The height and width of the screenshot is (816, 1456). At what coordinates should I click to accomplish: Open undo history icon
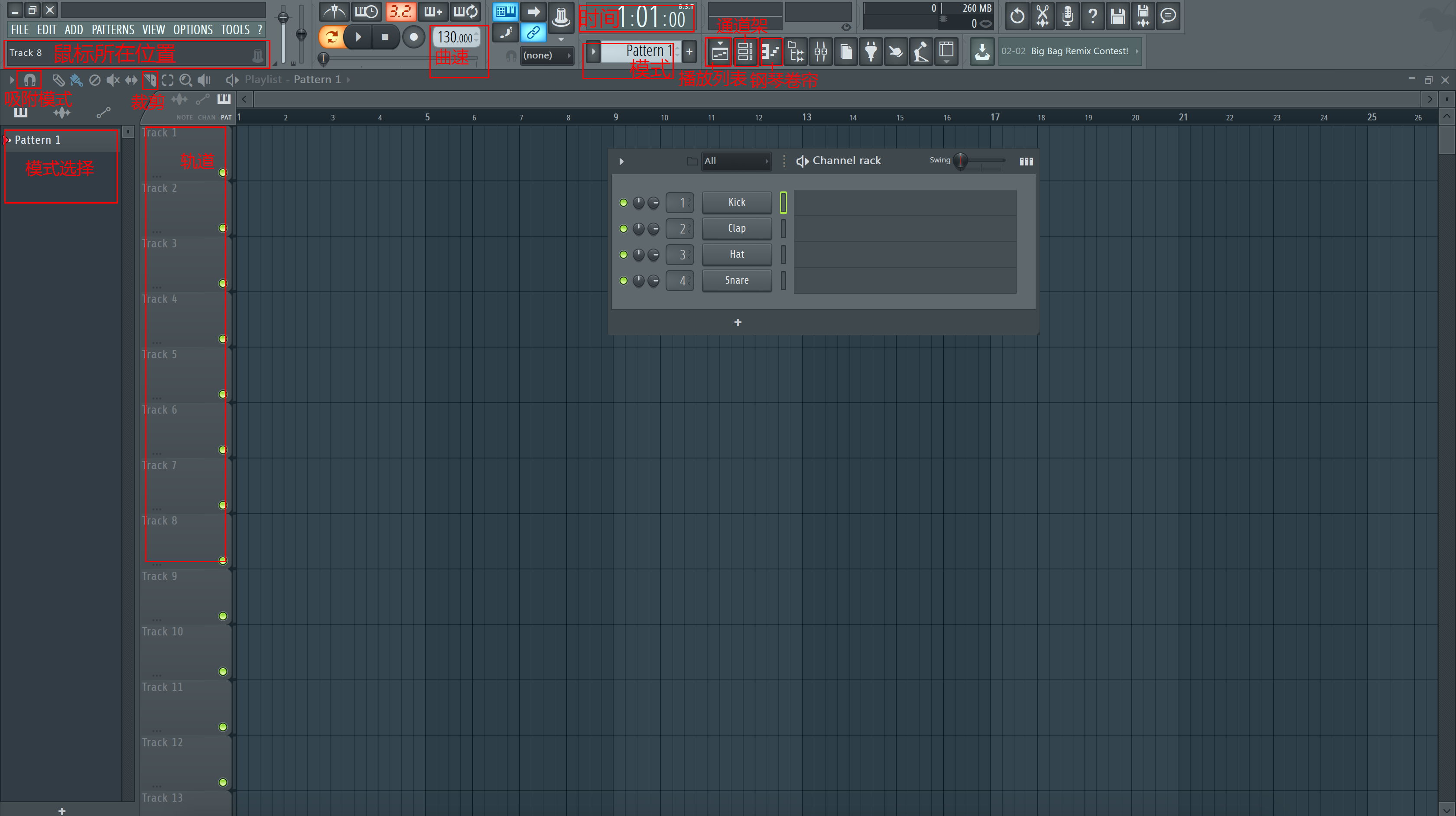1017,16
